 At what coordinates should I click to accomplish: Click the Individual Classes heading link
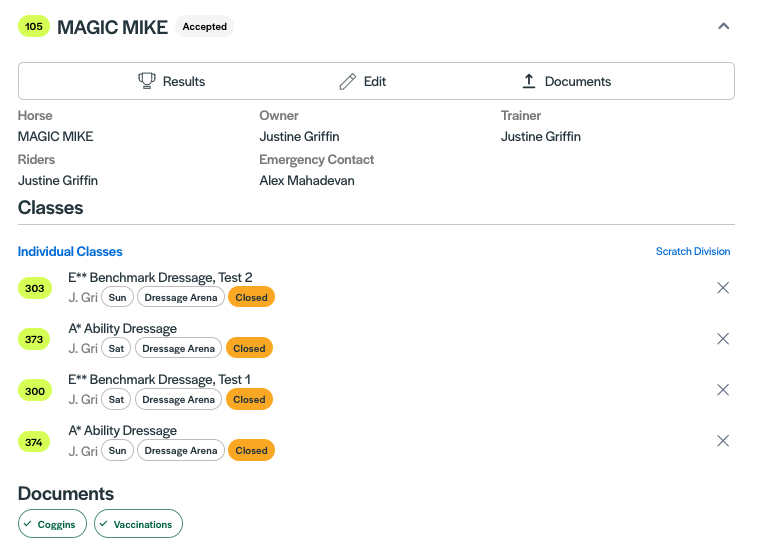click(x=70, y=251)
